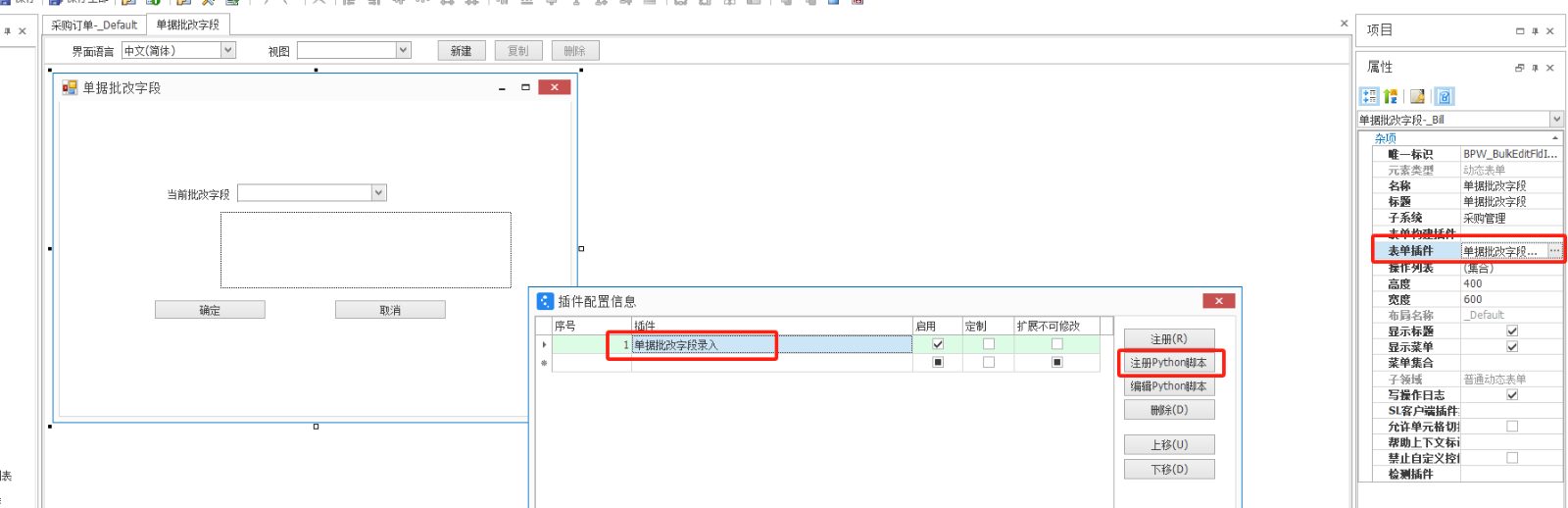Select the 菜单集合 property row
Image resolution: width=1568 pixels, height=508 pixels.
pyautogui.click(x=1466, y=363)
